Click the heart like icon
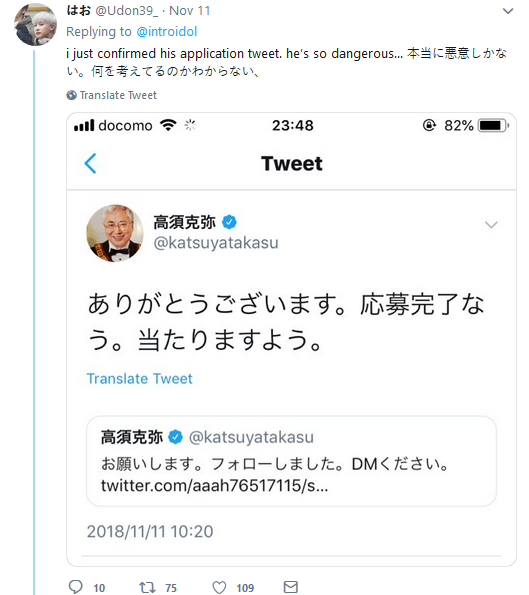Viewport: 529px width, 595px height. [x=219, y=587]
